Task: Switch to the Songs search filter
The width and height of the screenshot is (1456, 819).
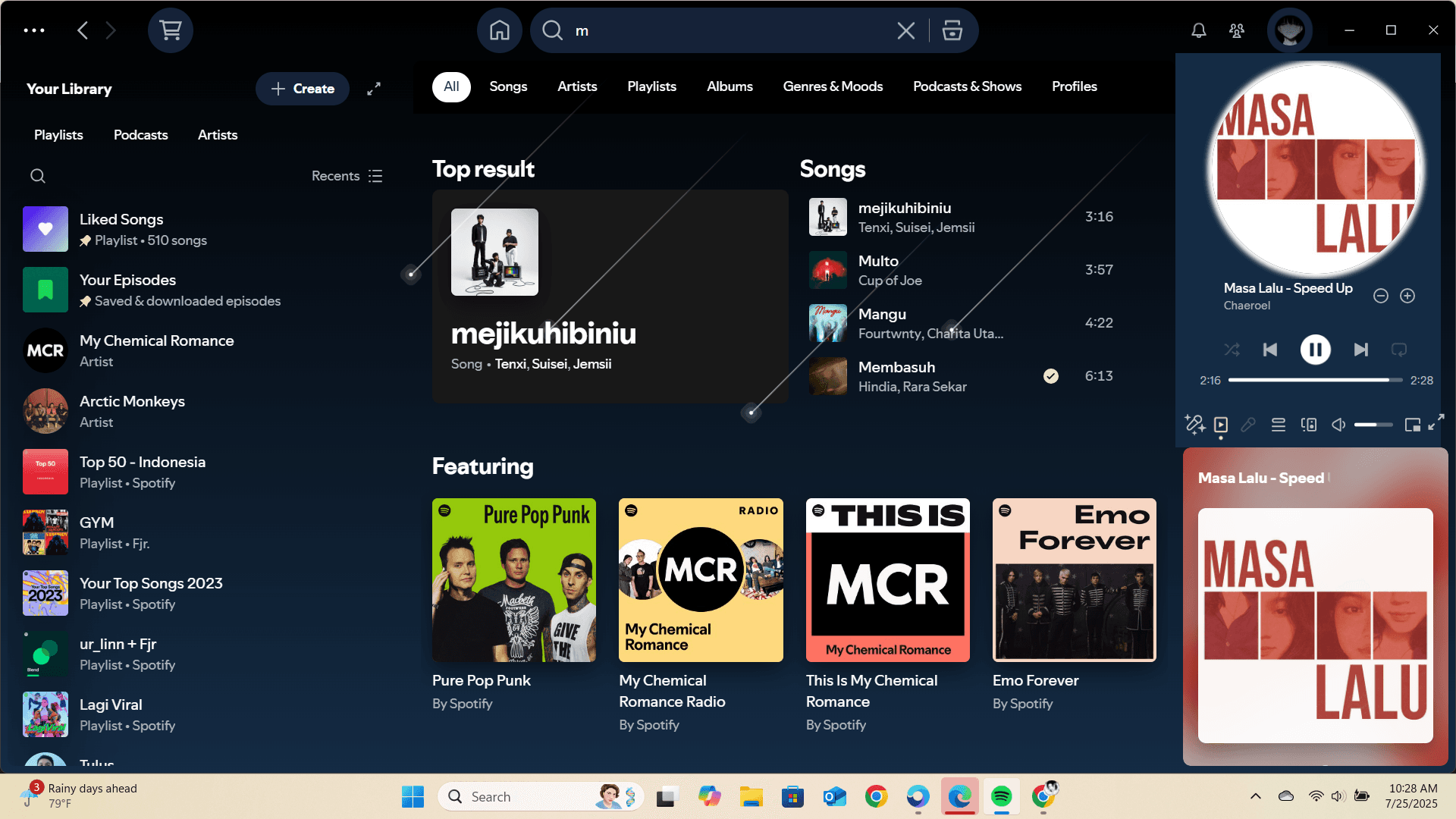Action: 508,86
